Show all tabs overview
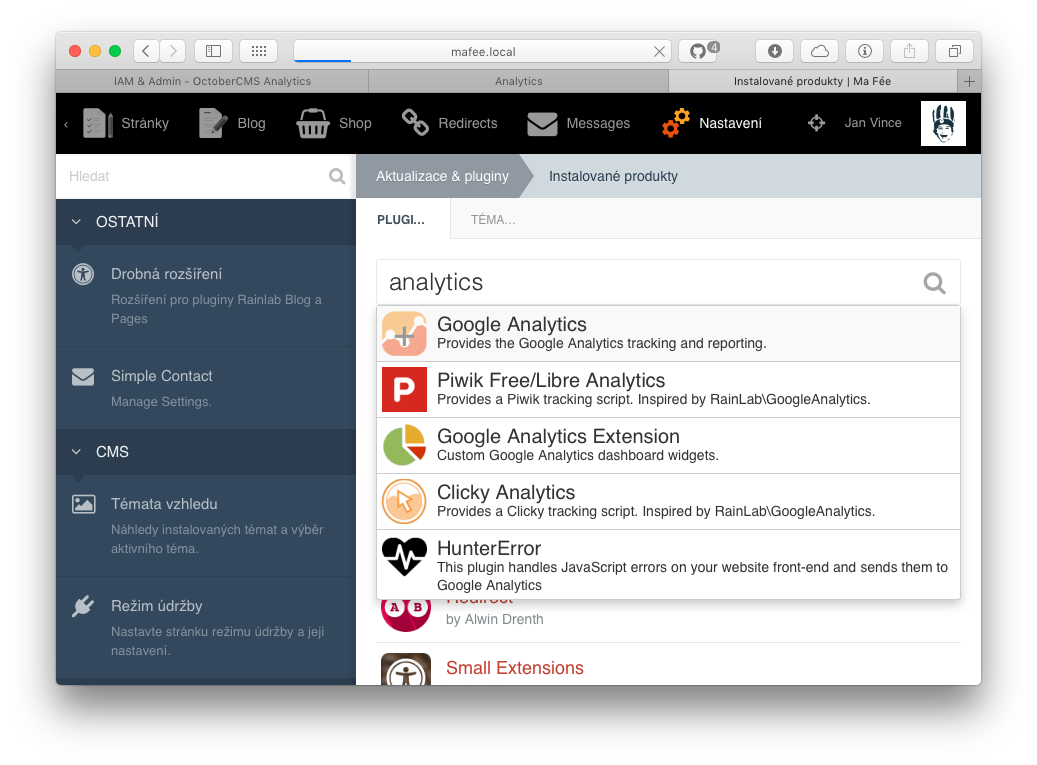This screenshot has height=765, width=1037. (954, 51)
